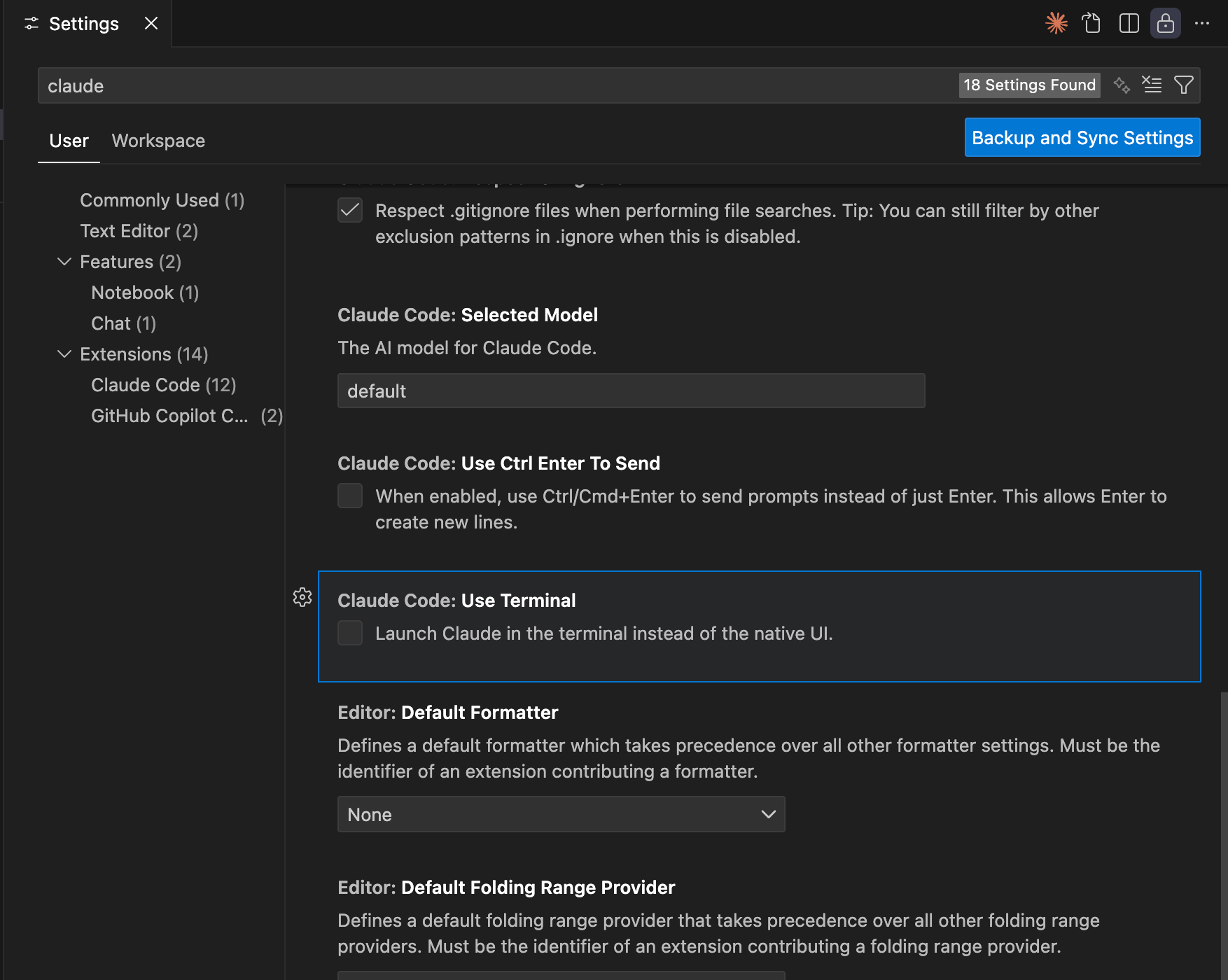Split the editor with layout icon

(x=1129, y=23)
